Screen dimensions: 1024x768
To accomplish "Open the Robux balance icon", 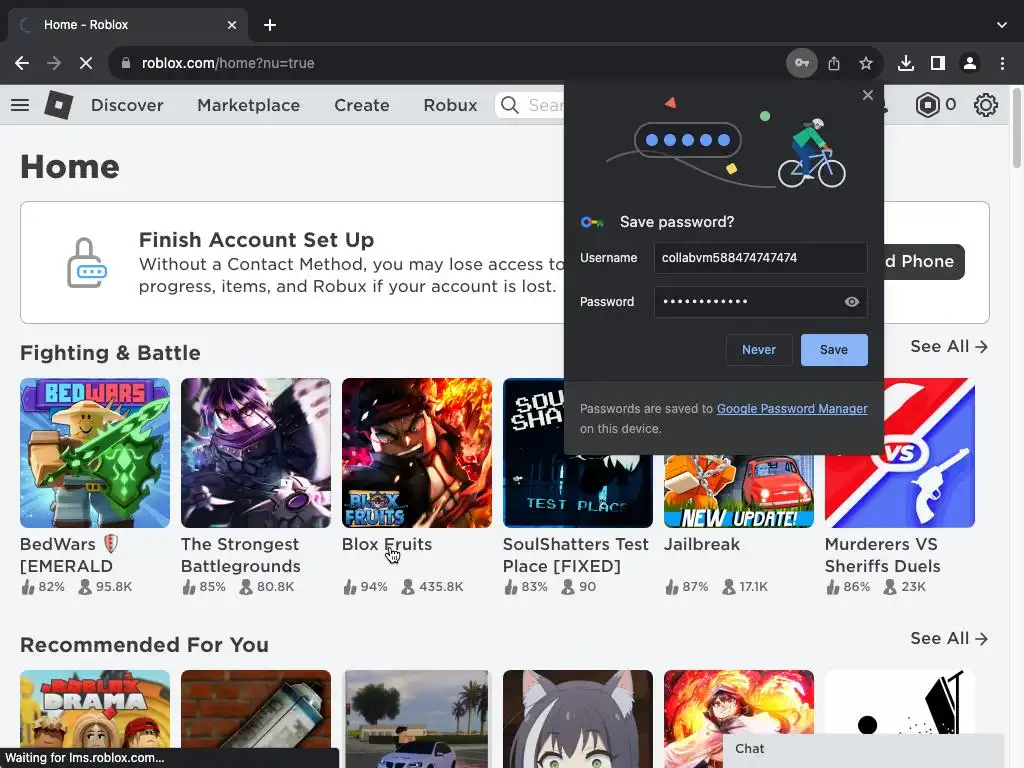I will [927, 104].
